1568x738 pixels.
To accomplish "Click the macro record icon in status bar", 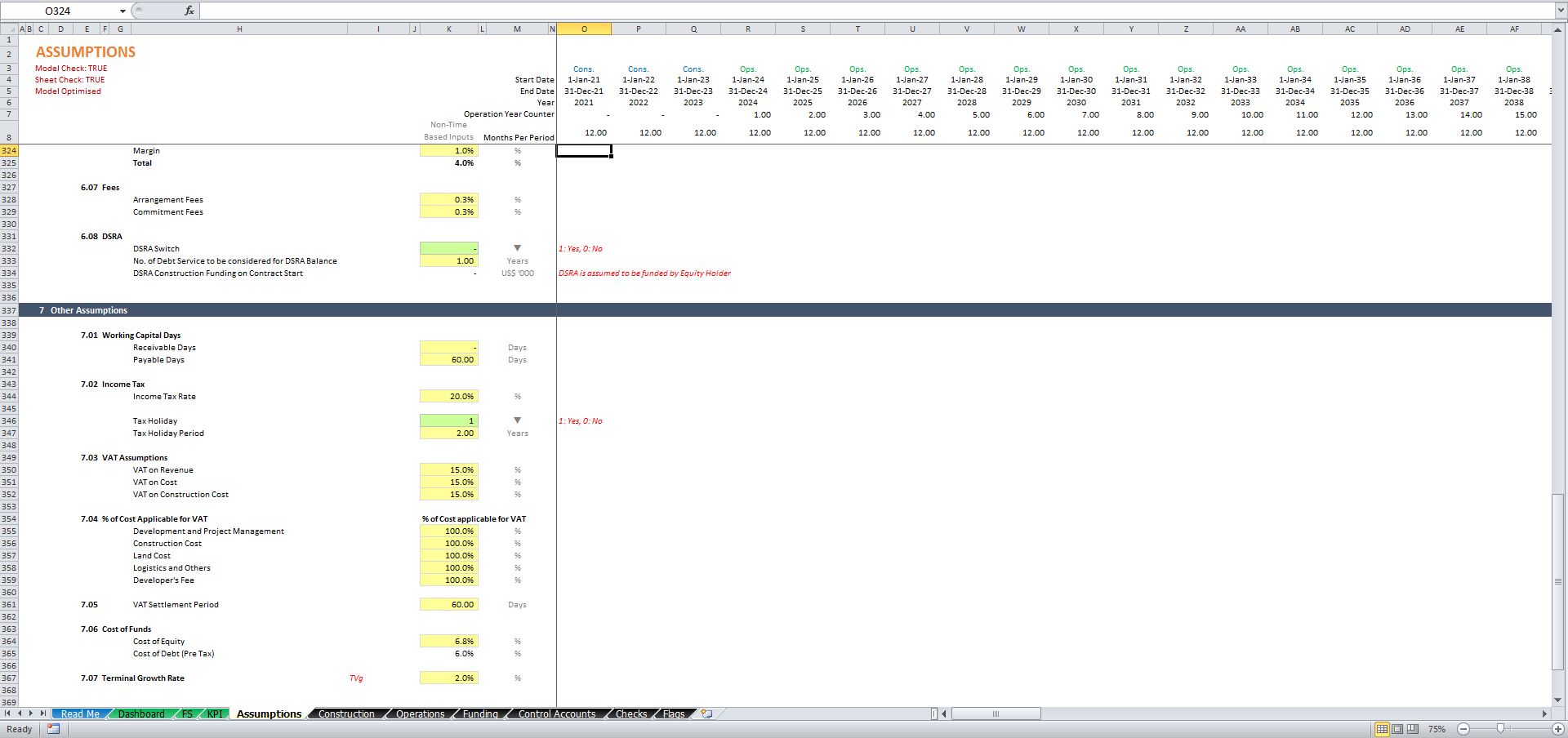I will tap(53, 729).
